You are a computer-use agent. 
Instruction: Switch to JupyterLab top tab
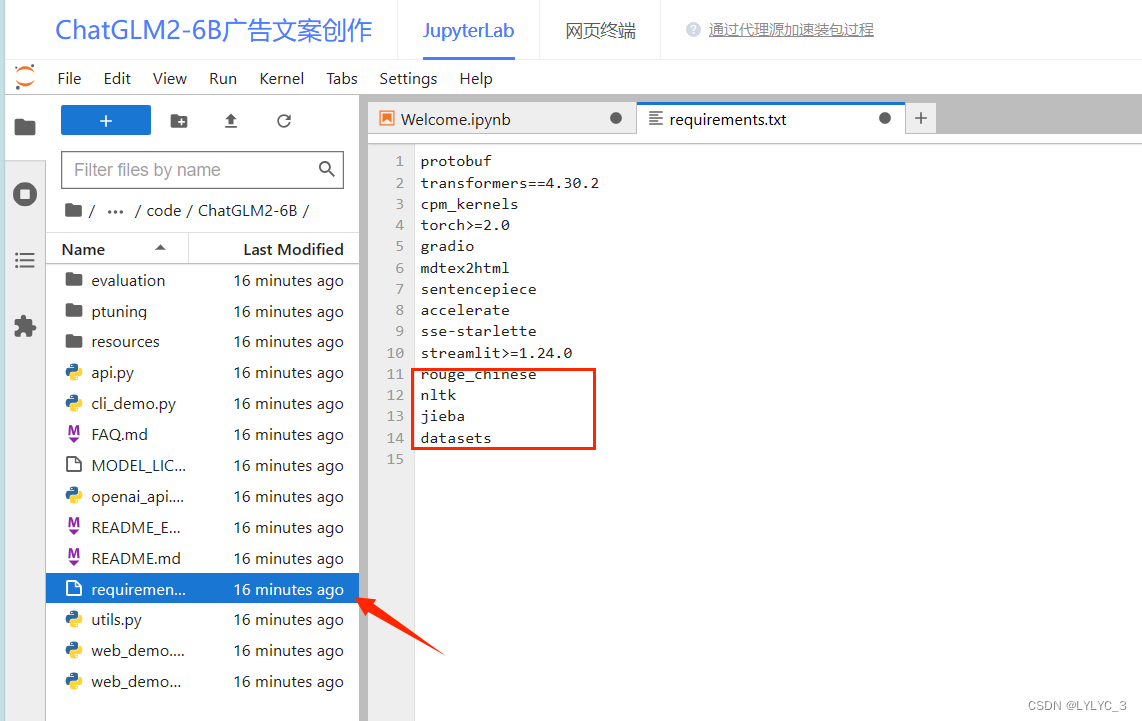tap(468, 31)
